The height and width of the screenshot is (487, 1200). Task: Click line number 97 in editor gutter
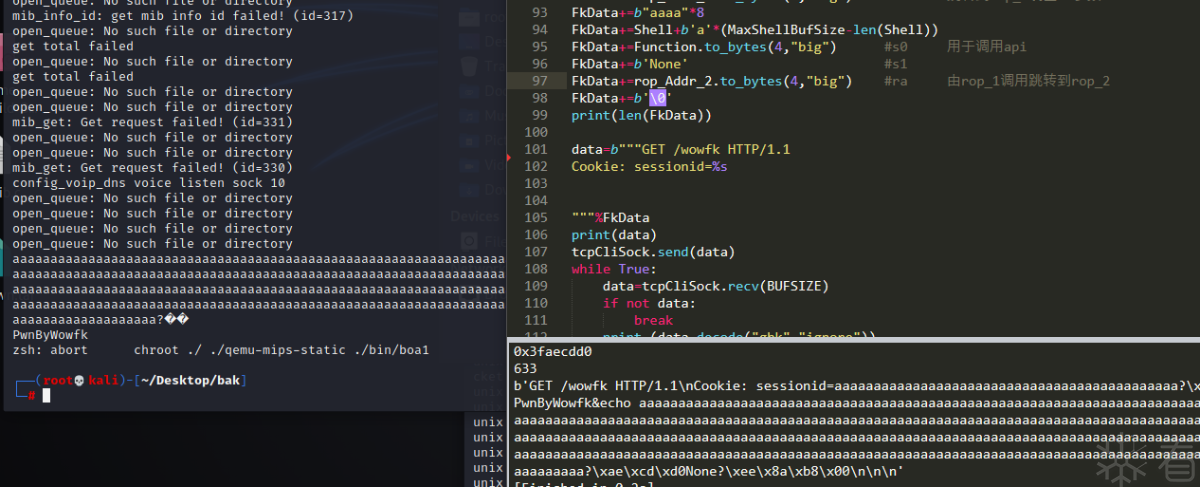point(539,81)
